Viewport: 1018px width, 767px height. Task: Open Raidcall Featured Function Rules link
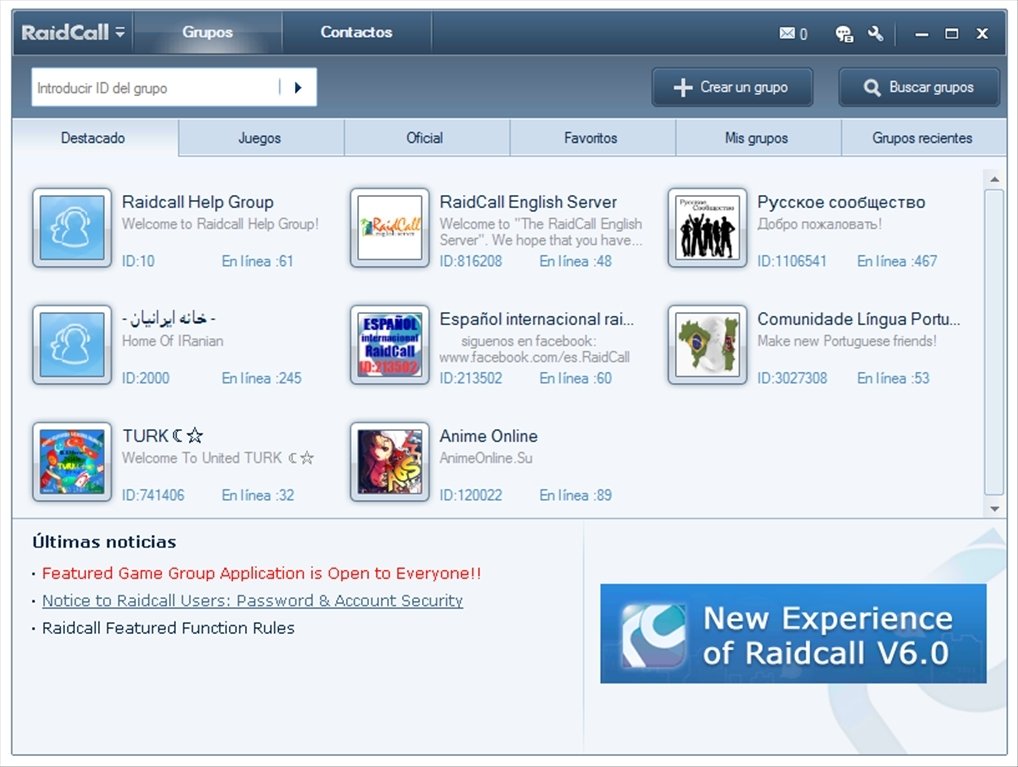[168, 628]
